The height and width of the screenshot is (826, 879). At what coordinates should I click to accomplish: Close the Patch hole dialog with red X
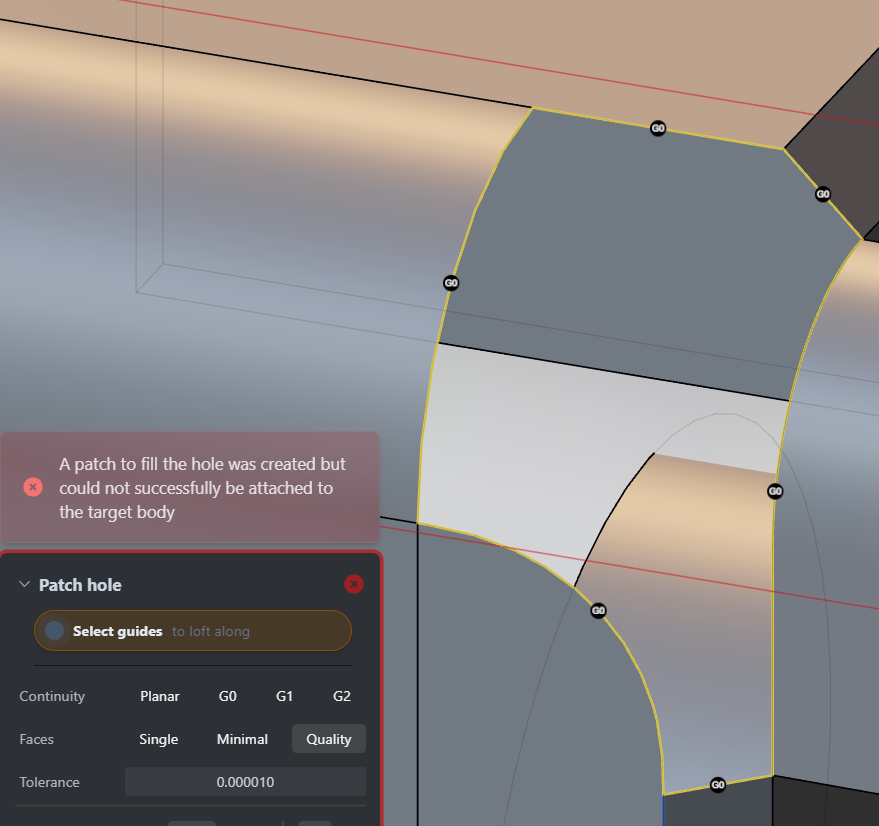point(354,584)
